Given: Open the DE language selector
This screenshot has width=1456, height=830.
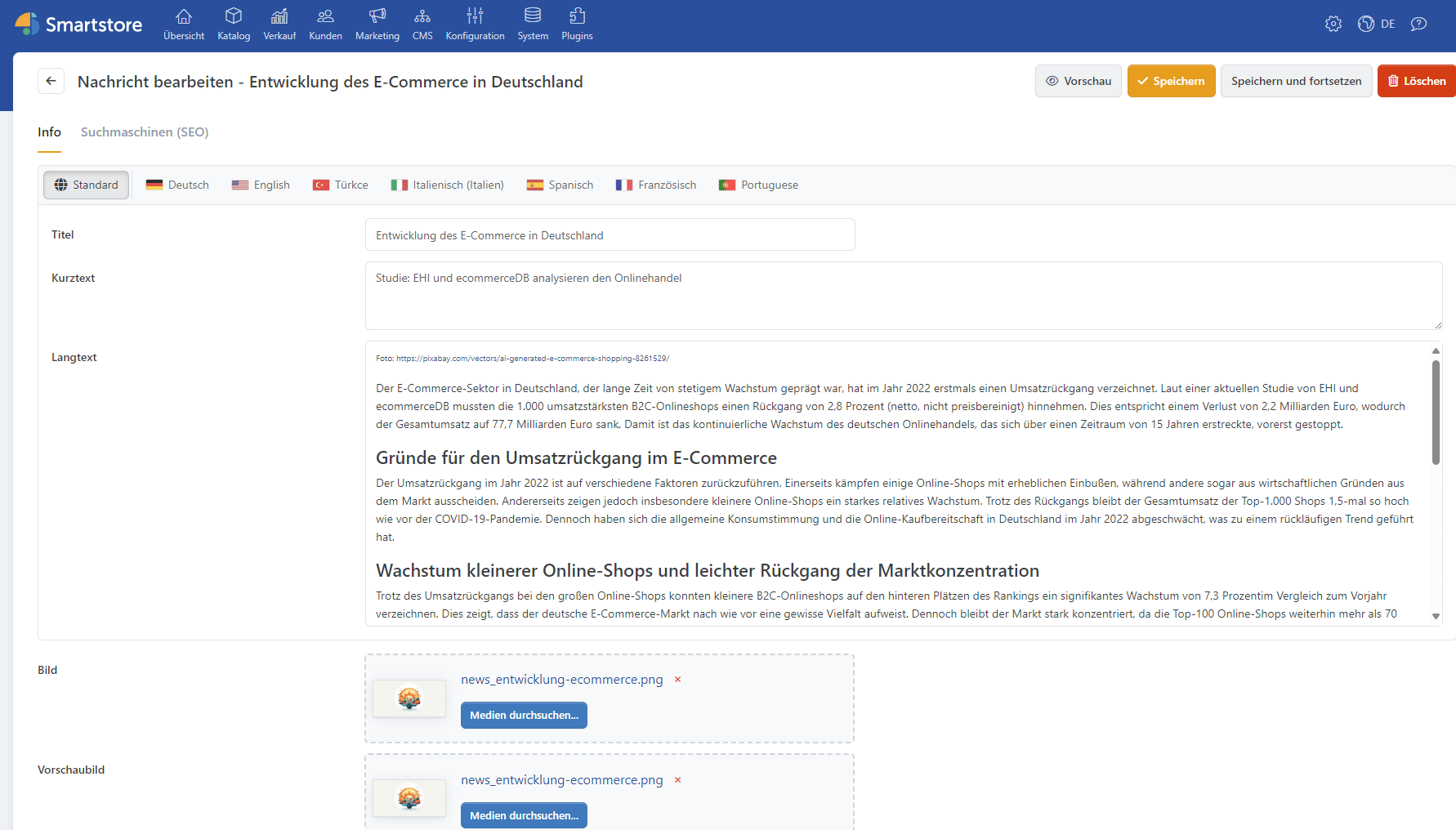Looking at the screenshot, I should point(1378,24).
